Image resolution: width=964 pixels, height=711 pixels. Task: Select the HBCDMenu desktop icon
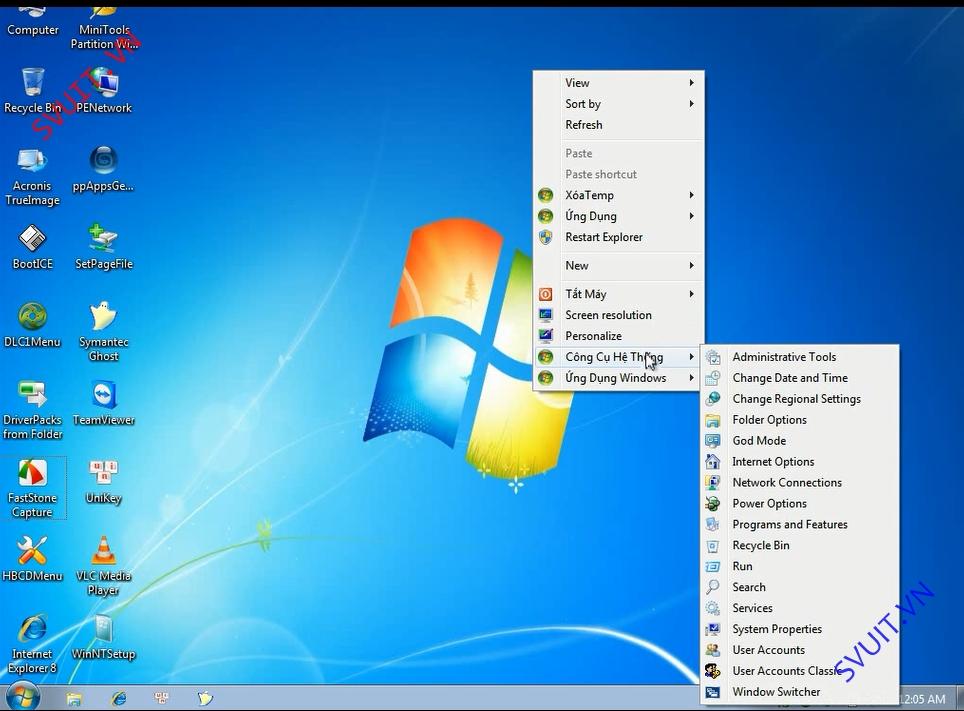click(33, 559)
